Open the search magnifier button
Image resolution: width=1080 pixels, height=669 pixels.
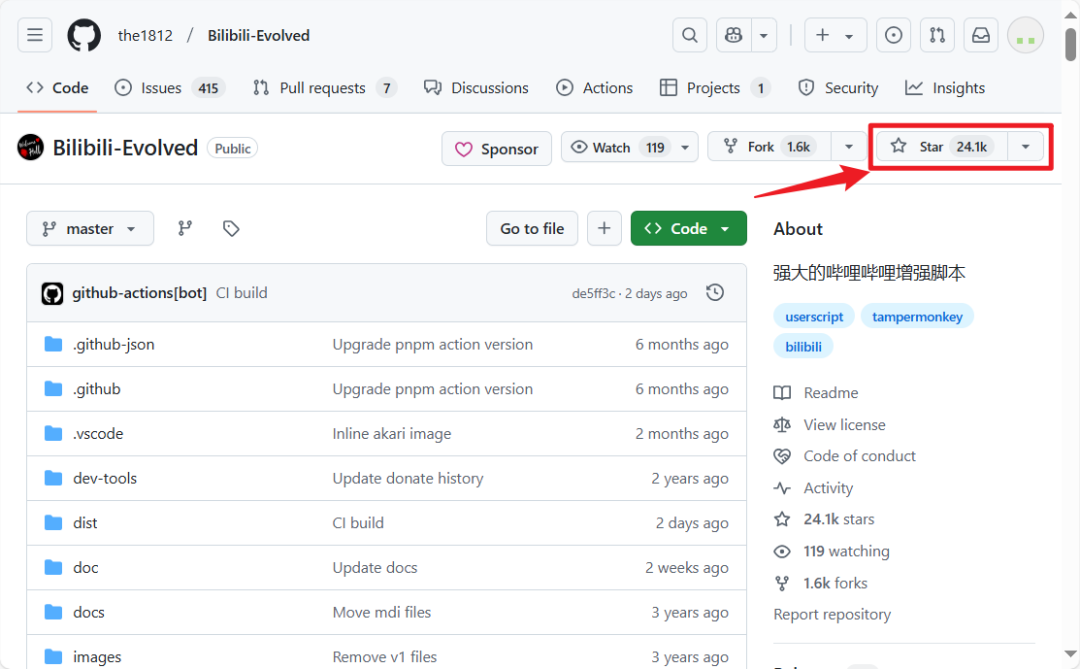coord(689,35)
